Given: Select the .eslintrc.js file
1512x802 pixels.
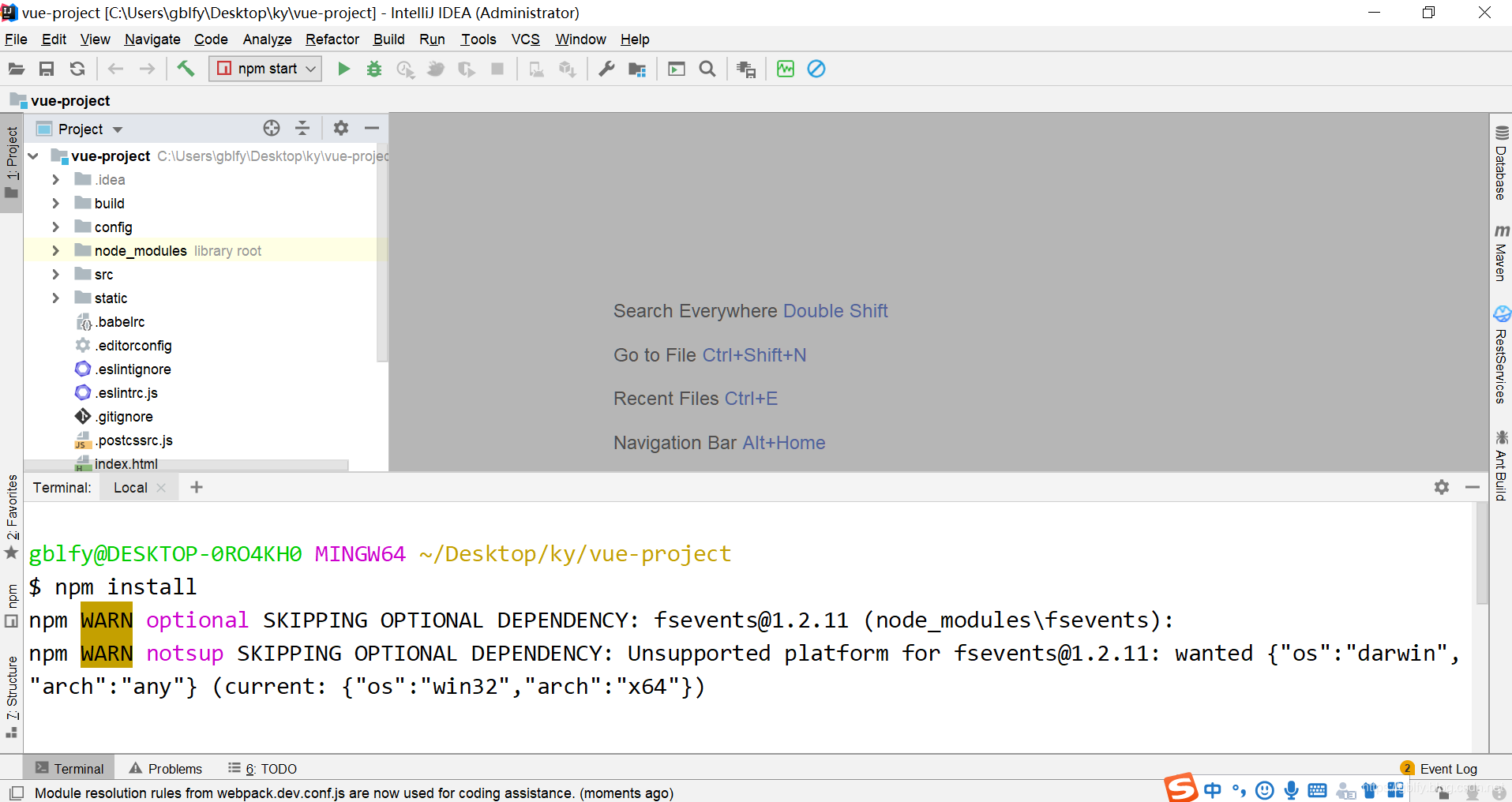Looking at the screenshot, I should pos(126,393).
